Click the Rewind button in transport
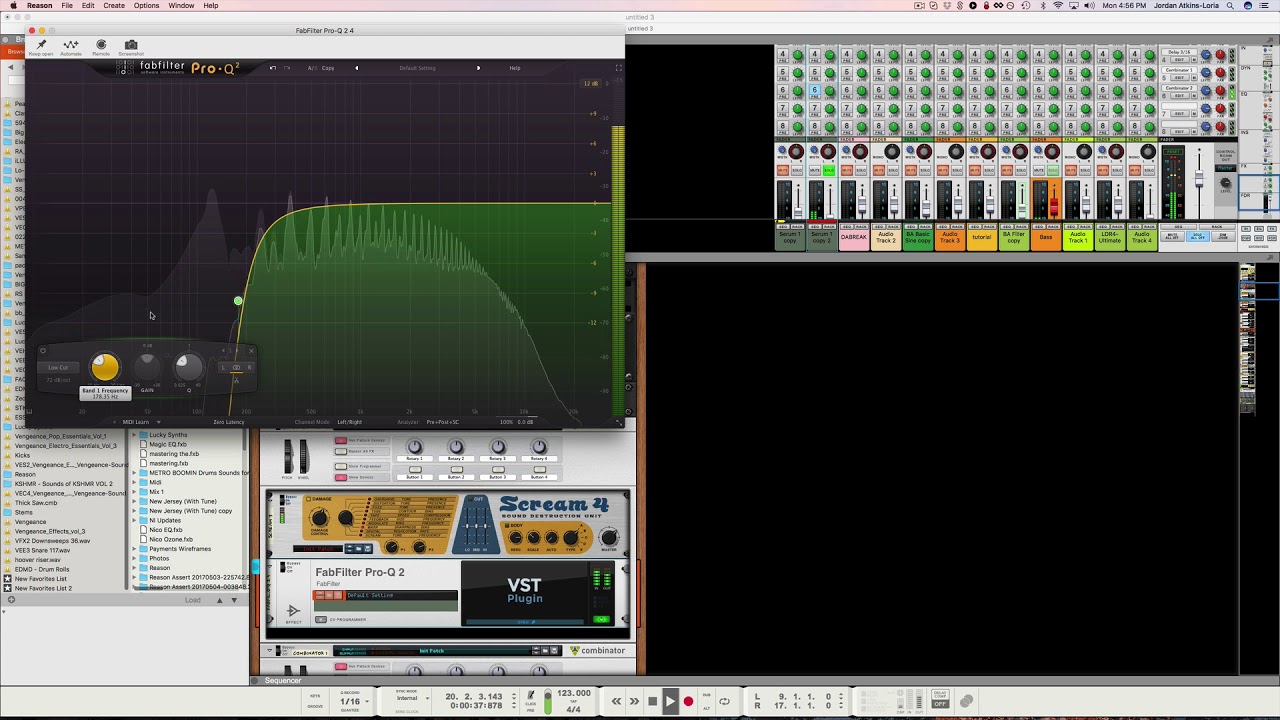 (616, 701)
